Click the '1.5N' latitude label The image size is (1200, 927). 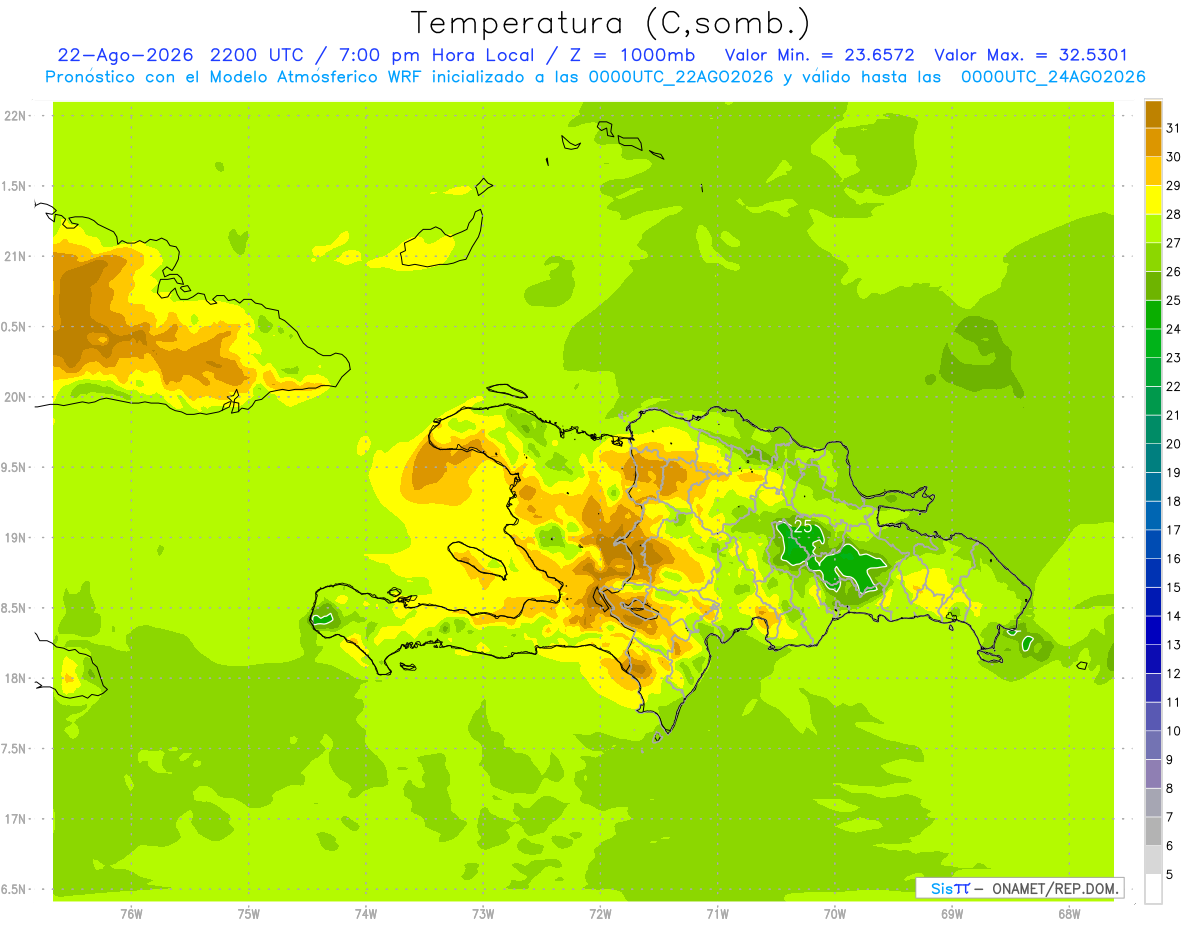pos(15,186)
